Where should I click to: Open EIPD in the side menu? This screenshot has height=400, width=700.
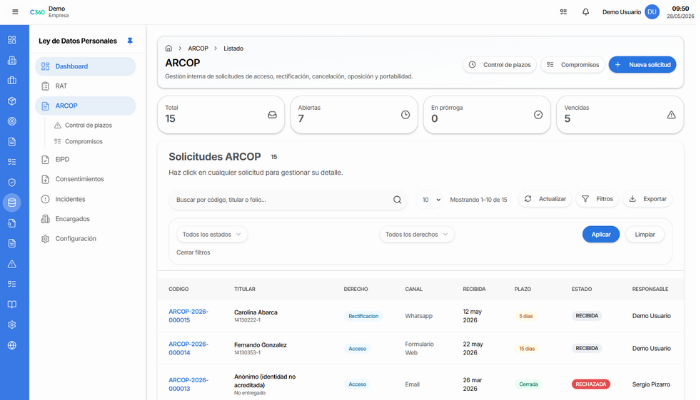click(x=86, y=159)
